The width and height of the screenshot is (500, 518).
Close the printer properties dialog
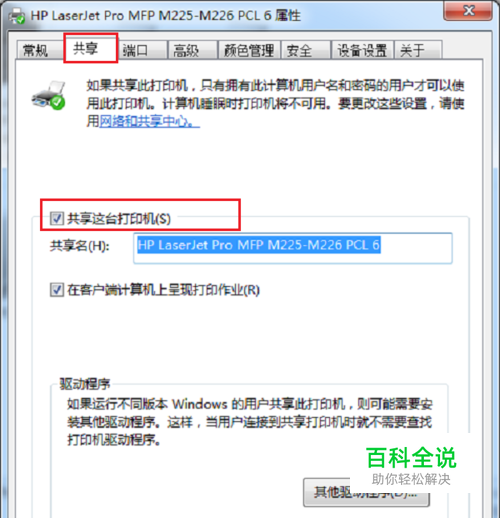468,11
